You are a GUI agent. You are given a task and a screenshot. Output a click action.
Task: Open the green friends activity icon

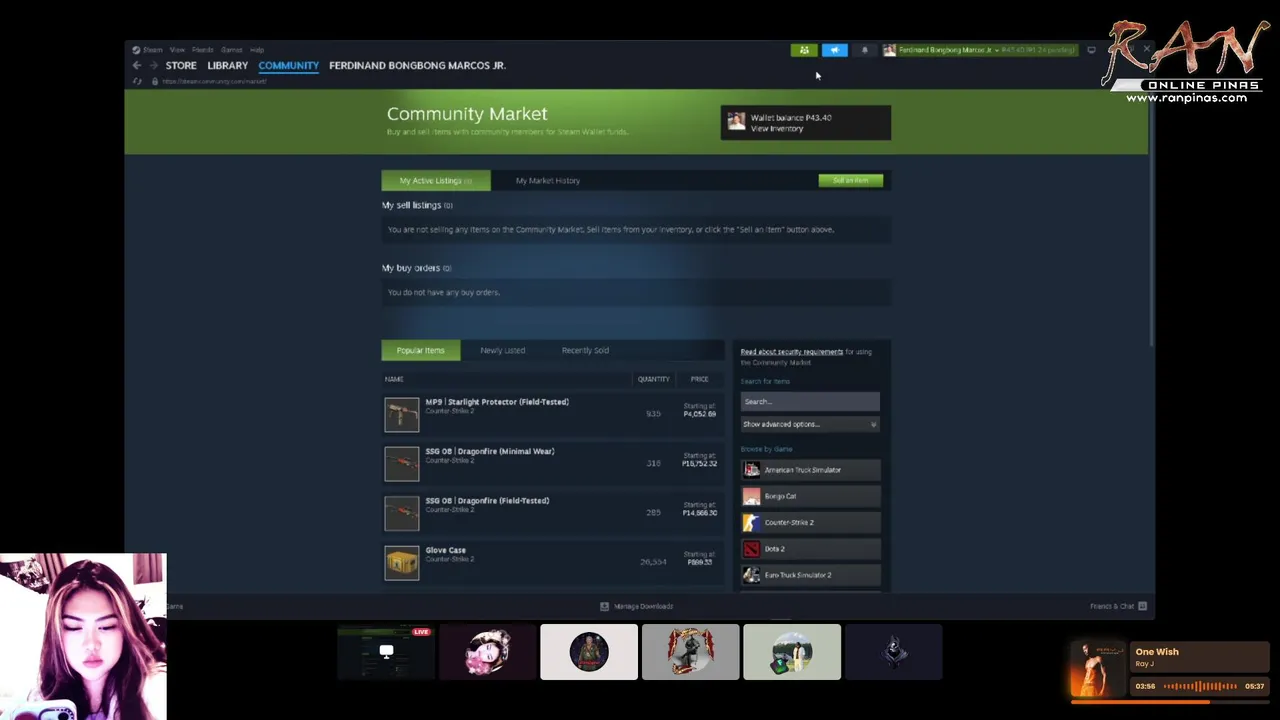(x=804, y=50)
